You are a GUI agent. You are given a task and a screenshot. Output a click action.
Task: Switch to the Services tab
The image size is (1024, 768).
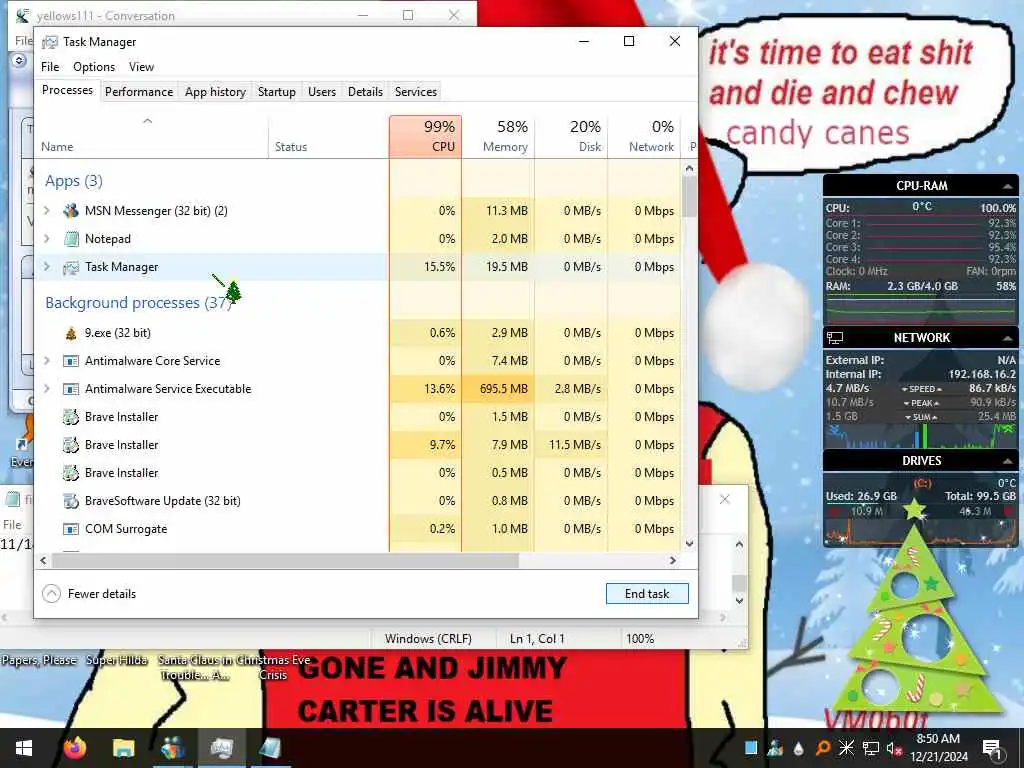click(x=415, y=92)
